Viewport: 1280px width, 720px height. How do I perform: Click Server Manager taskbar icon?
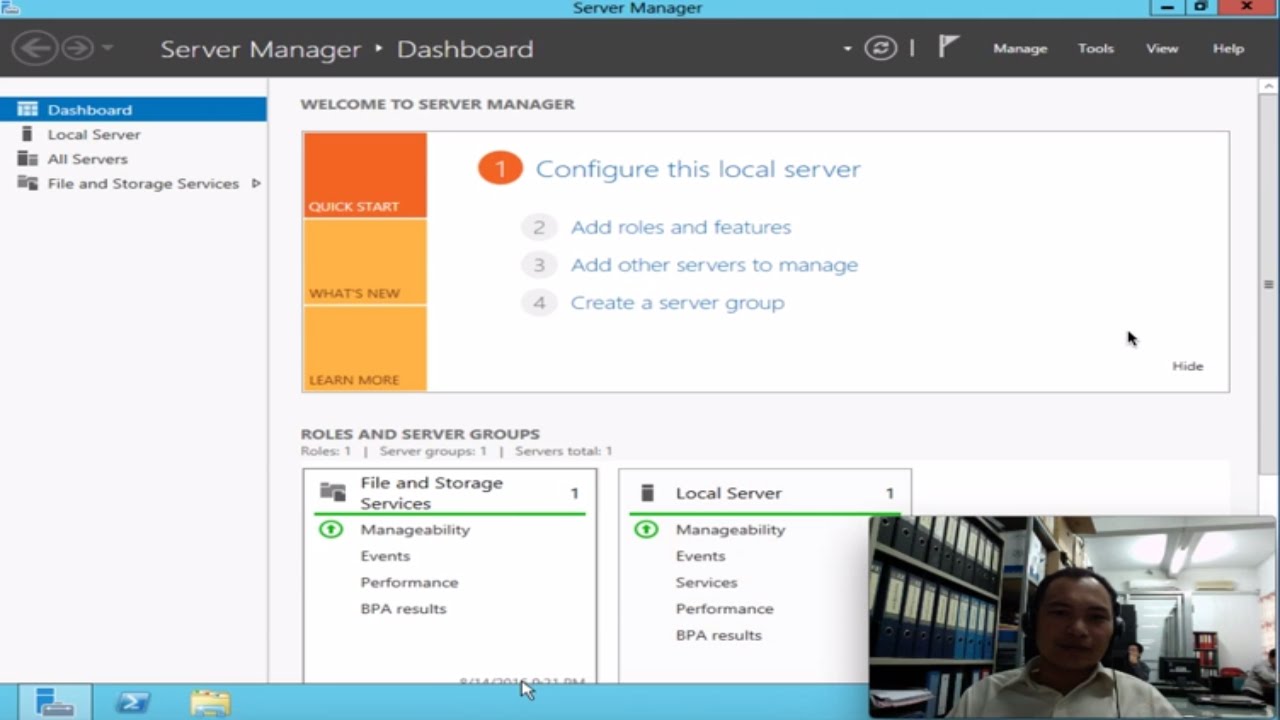click(54, 702)
